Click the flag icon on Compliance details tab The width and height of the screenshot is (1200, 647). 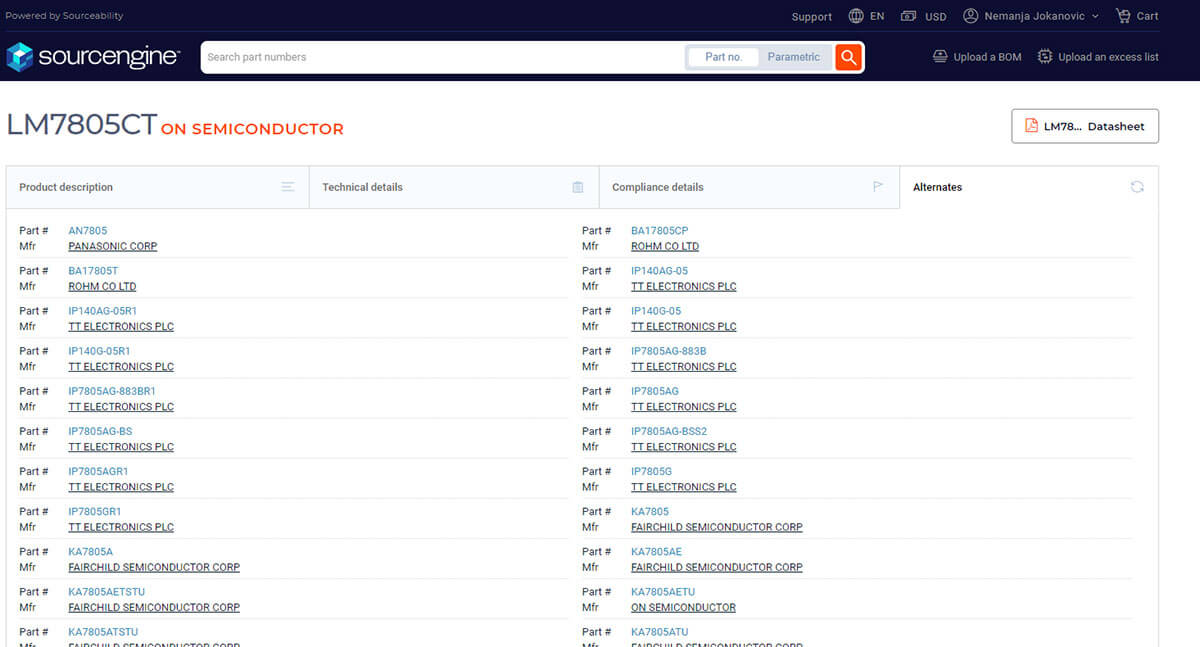pyautogui.click(x=878, y=187)
